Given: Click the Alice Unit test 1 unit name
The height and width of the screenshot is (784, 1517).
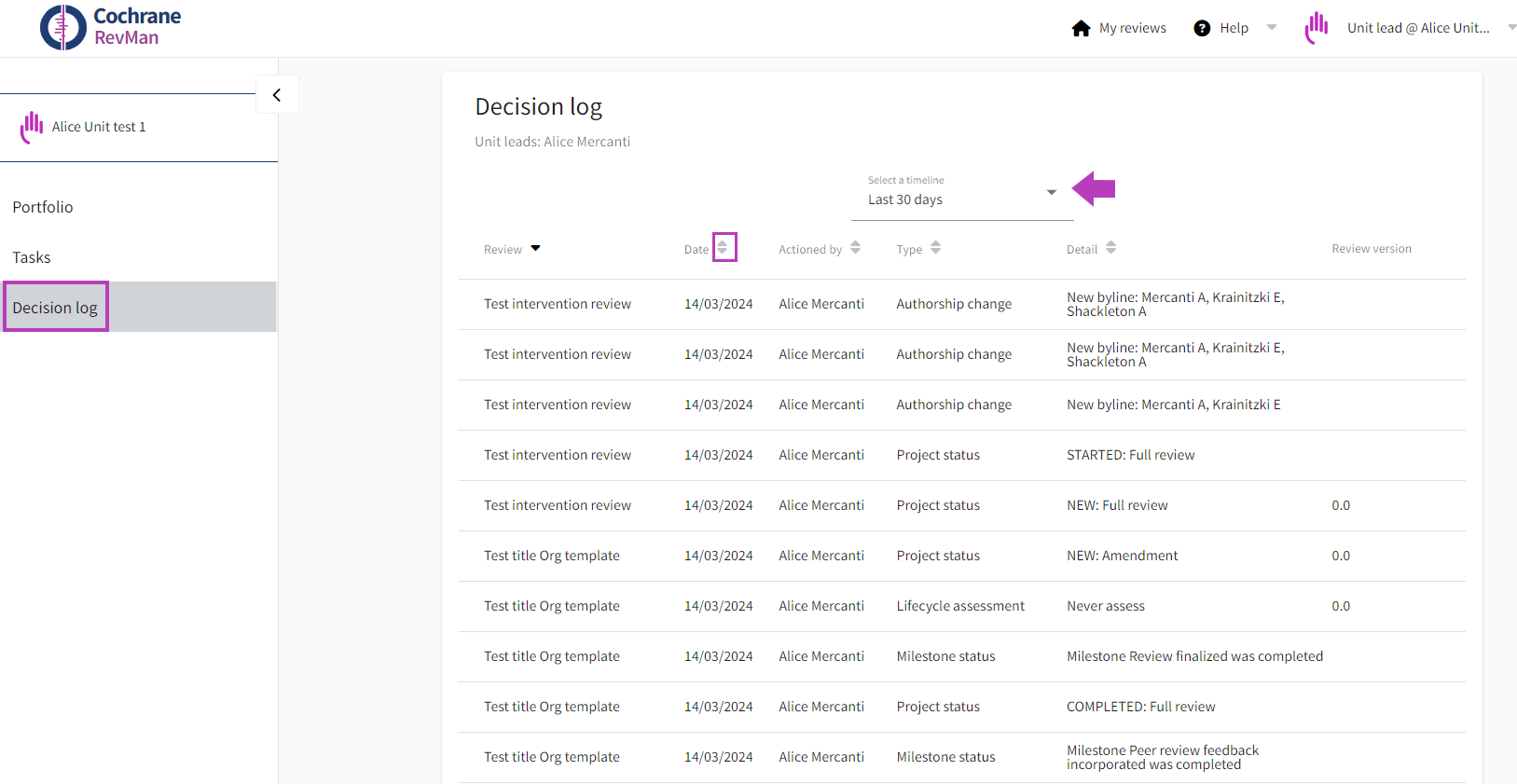Looking at the screenshot, I should [x=99, y=127].
